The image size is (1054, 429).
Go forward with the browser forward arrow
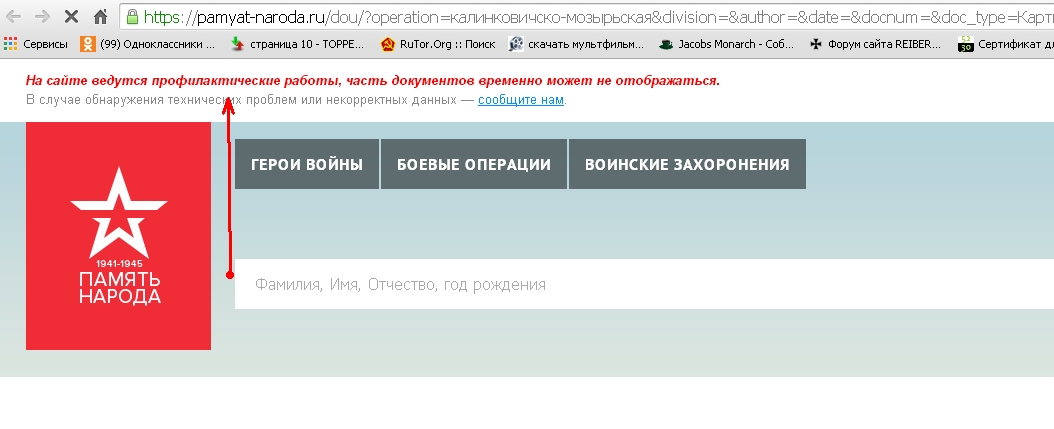(x=42, y=16)
